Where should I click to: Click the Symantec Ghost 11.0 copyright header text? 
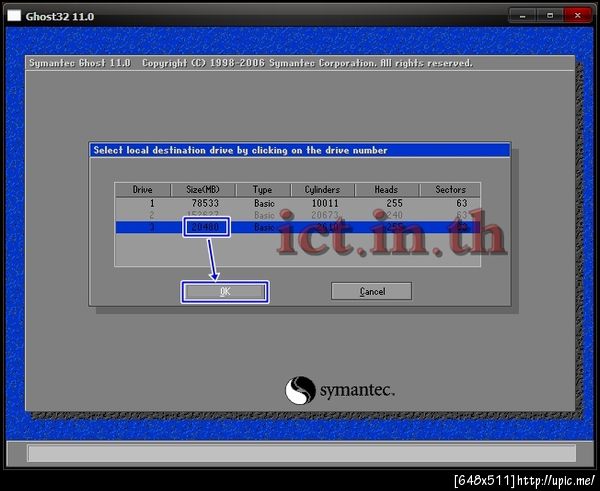(x=251, y=63)
